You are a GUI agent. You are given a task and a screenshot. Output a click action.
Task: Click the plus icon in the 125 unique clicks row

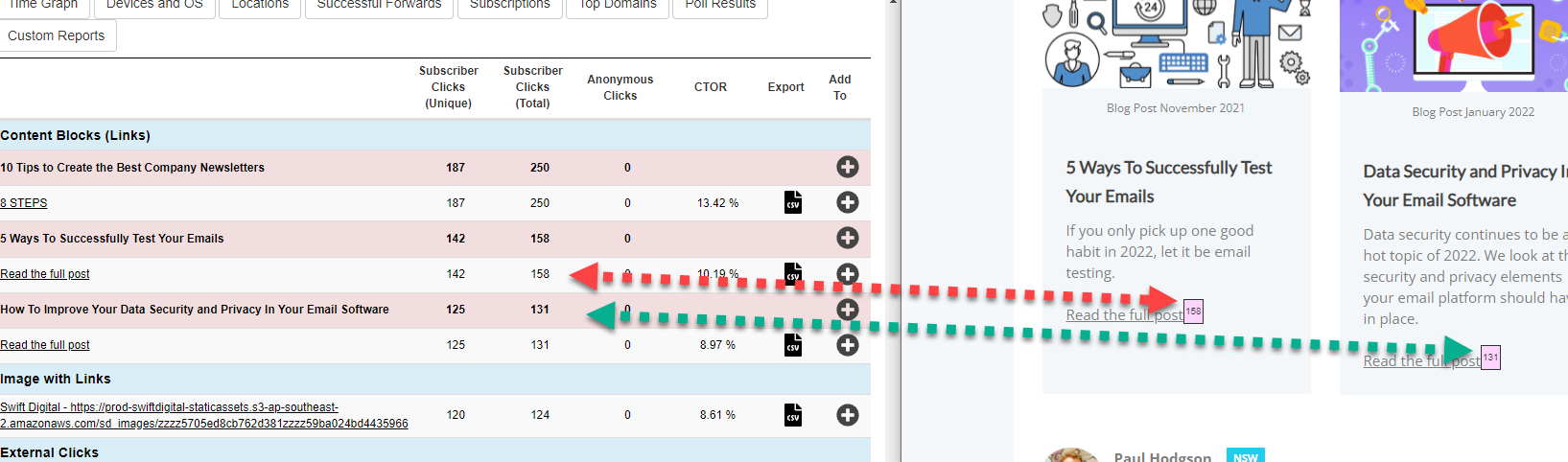pyautogui.click(x=847, y=345)
